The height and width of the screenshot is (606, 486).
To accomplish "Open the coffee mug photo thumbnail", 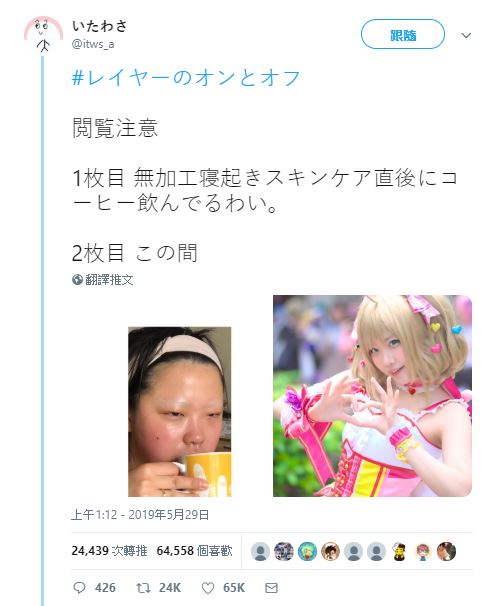I will click(x=180, y=412).
